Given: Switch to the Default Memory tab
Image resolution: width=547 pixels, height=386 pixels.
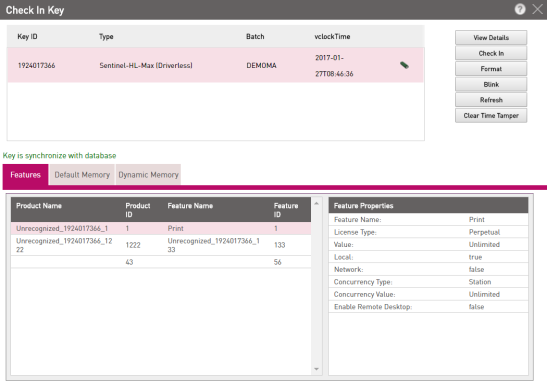Looking at the screenshot, I should (x=82, y=175).
